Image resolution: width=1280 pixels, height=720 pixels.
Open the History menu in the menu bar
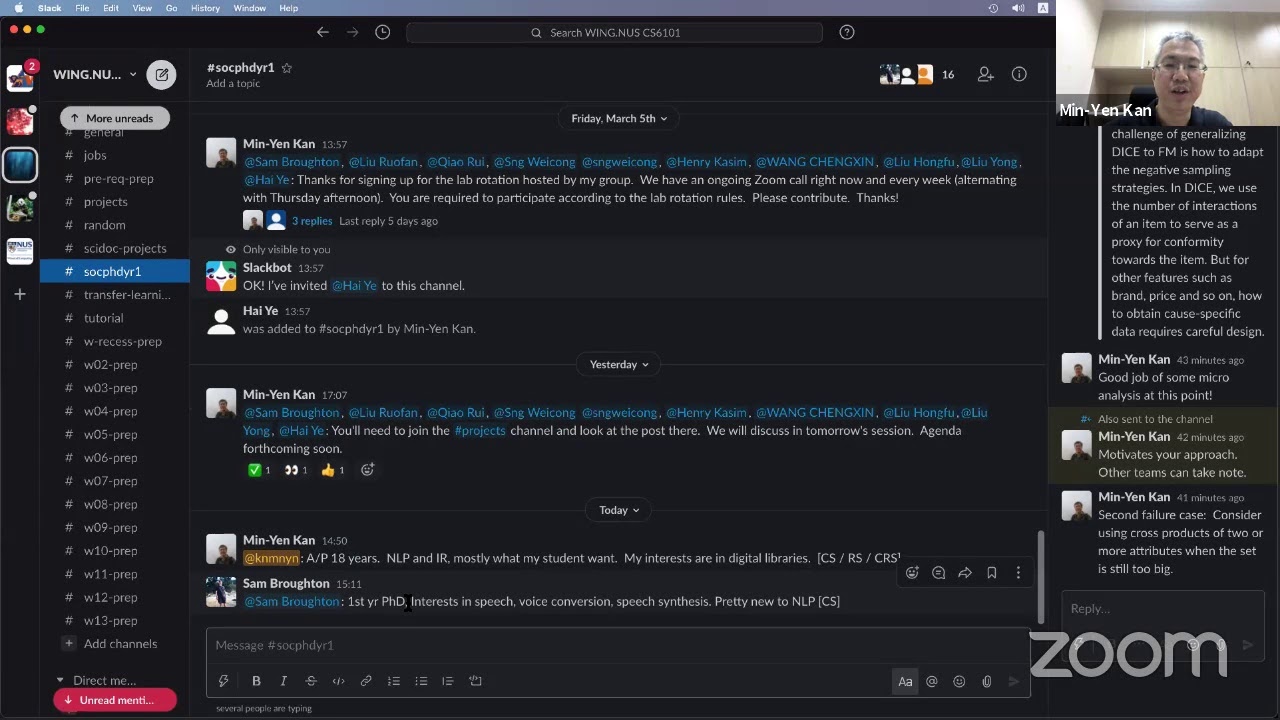coord(205,8)
